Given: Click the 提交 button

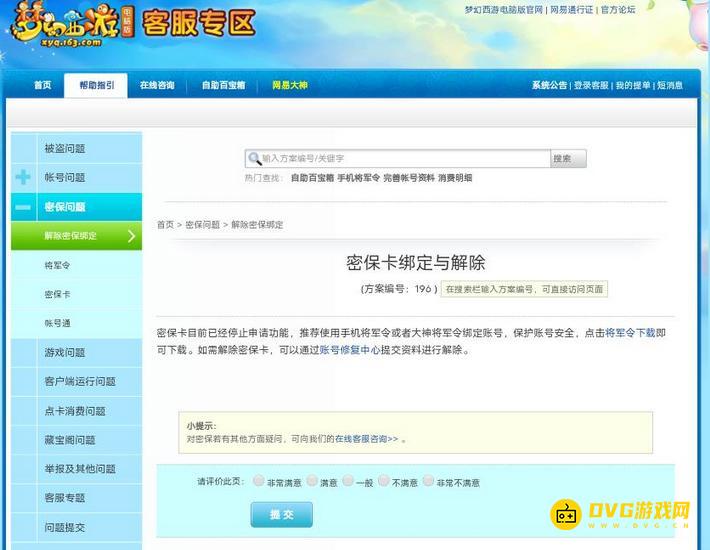Looking at the screenshot, I should pos(282,514).
